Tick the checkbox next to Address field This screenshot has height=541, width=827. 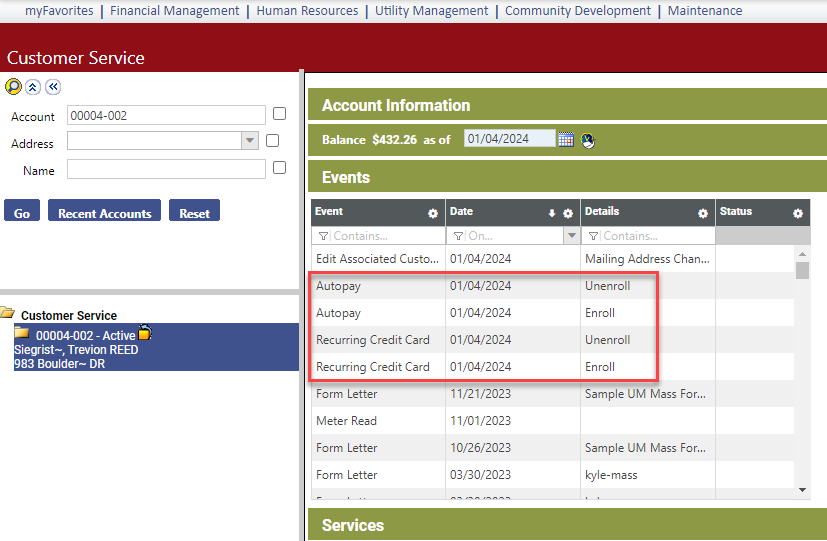coord(272,141)
